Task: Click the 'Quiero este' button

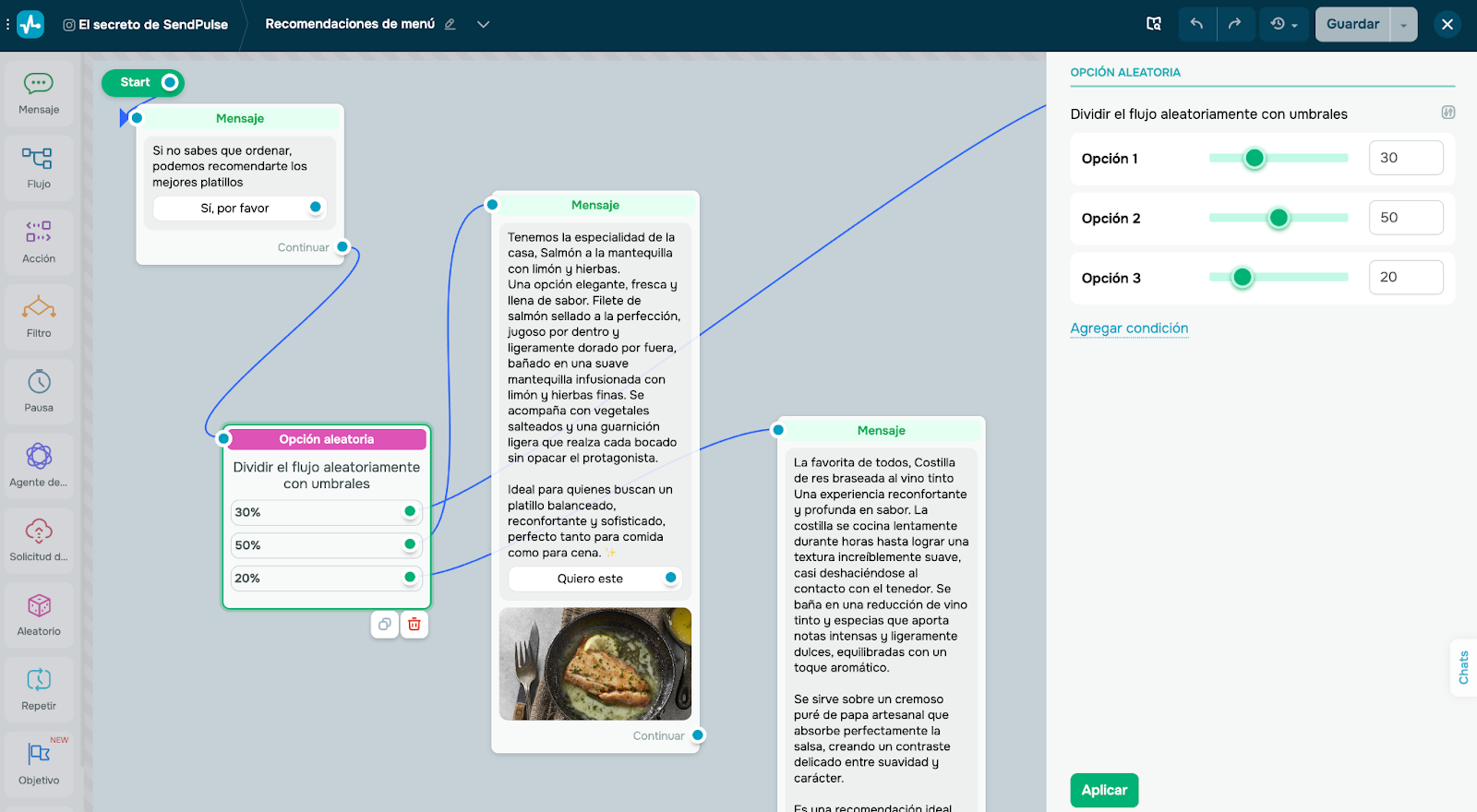Action: (595, 579)
